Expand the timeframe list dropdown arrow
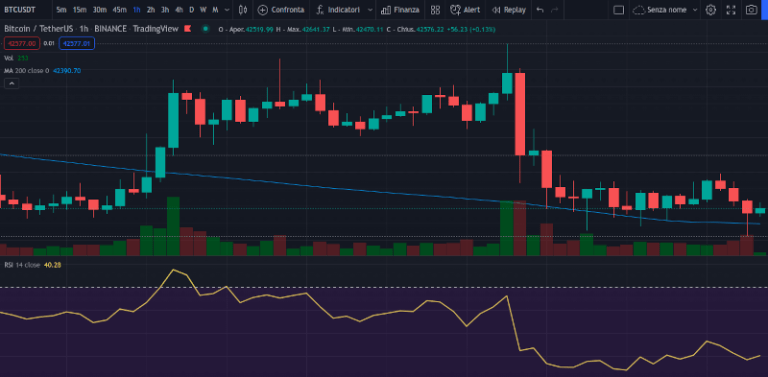Image resolution: width=768 pixels, height=377 pixels. (227, 10)
